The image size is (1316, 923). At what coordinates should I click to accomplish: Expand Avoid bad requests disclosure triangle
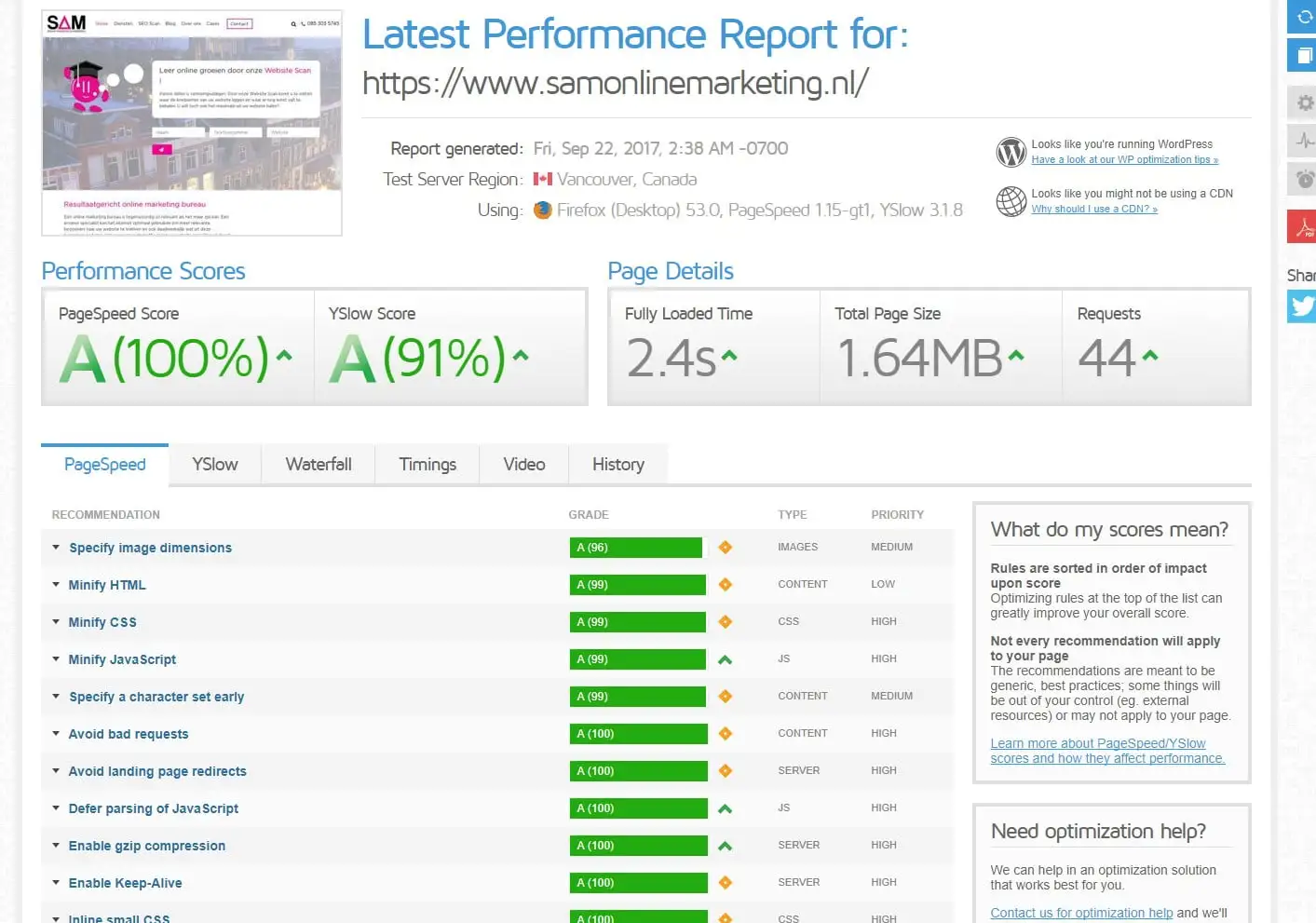point(56,734)
